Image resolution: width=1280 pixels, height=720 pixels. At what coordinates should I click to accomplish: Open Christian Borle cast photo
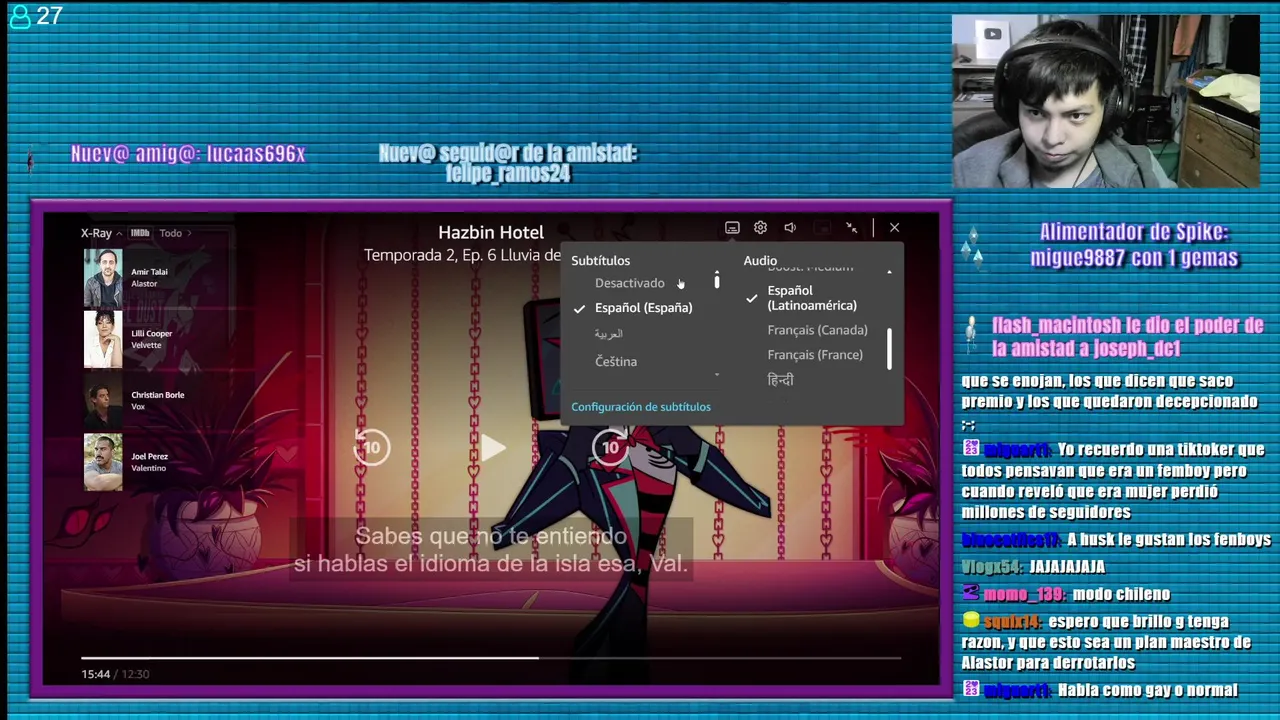point(103,401)
